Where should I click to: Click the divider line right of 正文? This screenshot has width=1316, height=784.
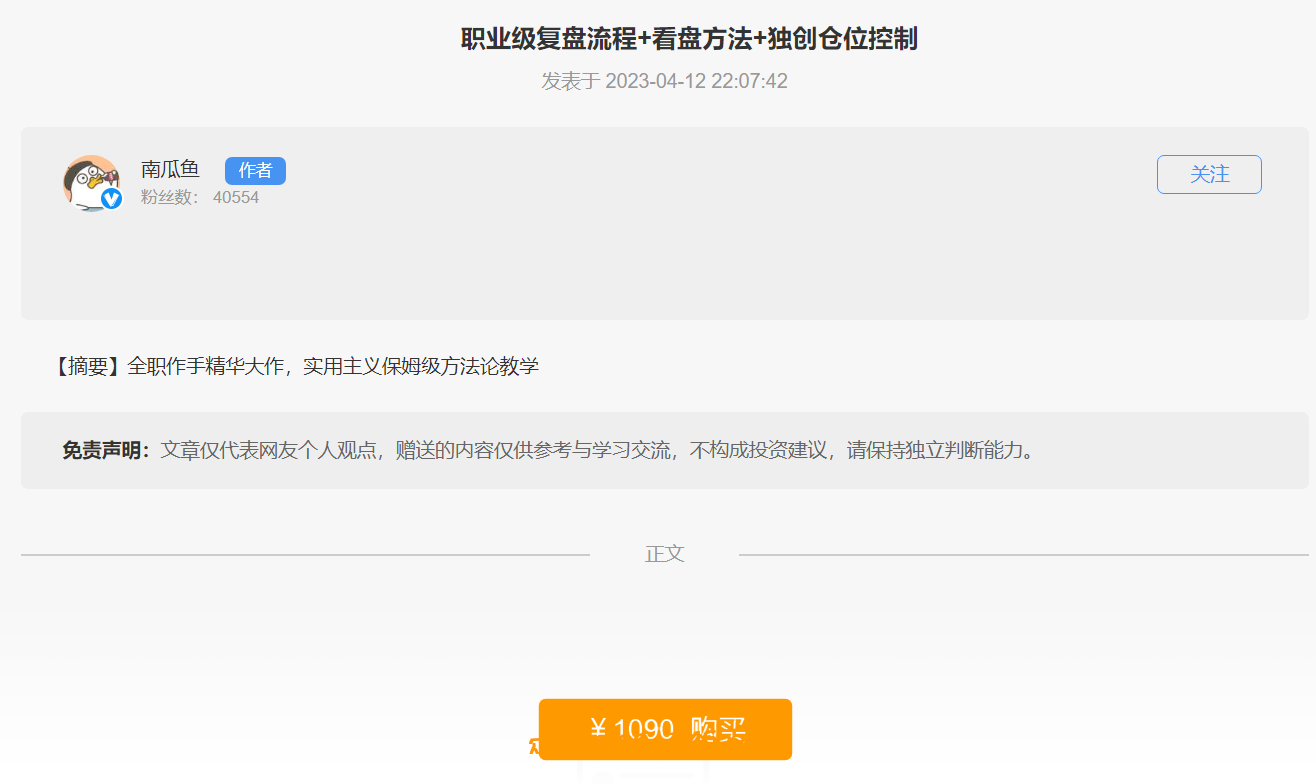pyautogui.click(x=1022, y=554)
